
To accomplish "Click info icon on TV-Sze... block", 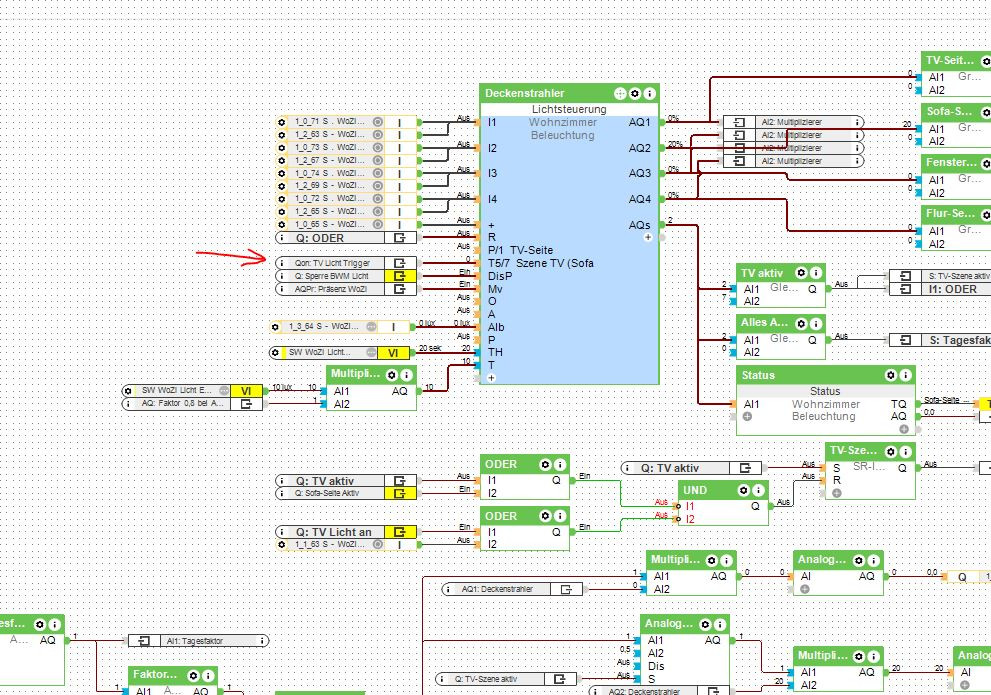I will [x=904, y=451].
